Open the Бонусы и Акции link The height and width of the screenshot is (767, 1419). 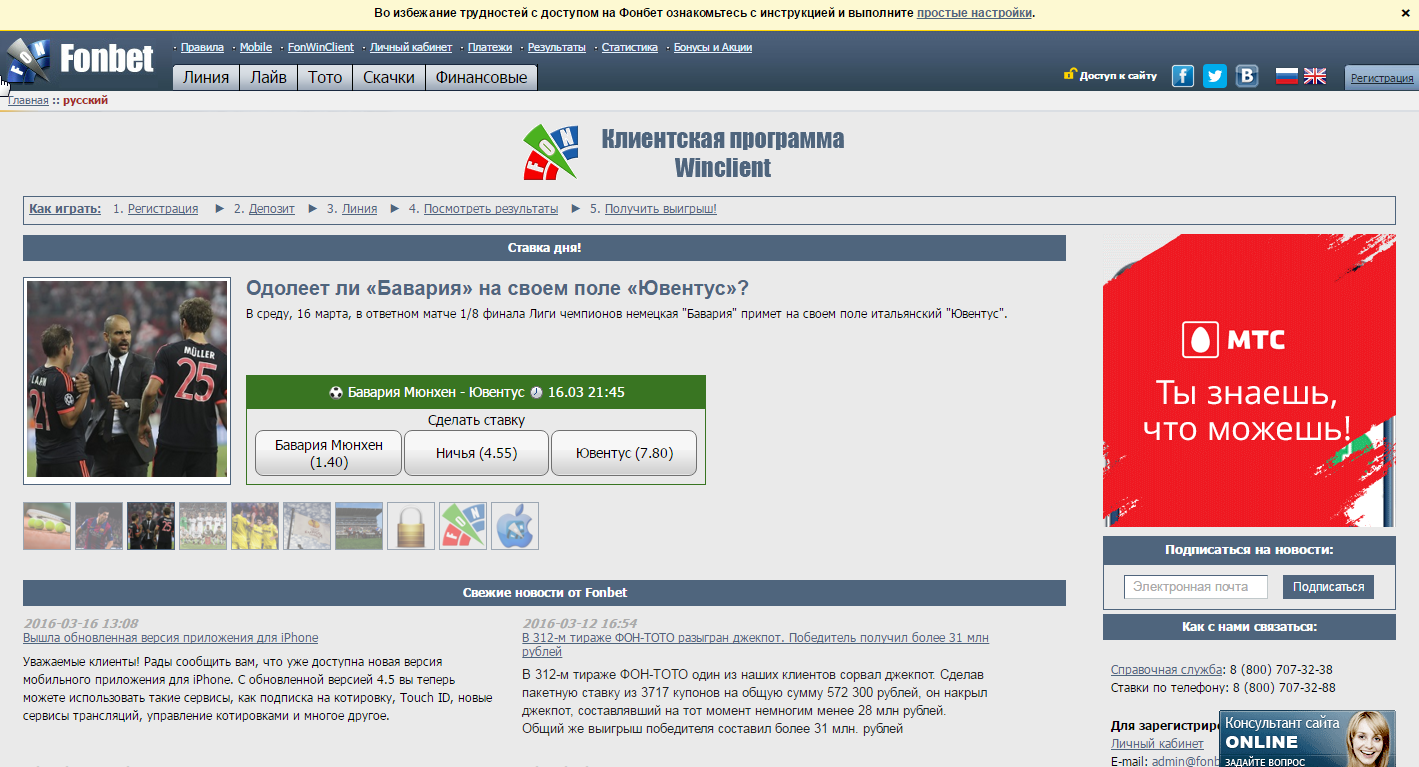click(x=713, y=47)
